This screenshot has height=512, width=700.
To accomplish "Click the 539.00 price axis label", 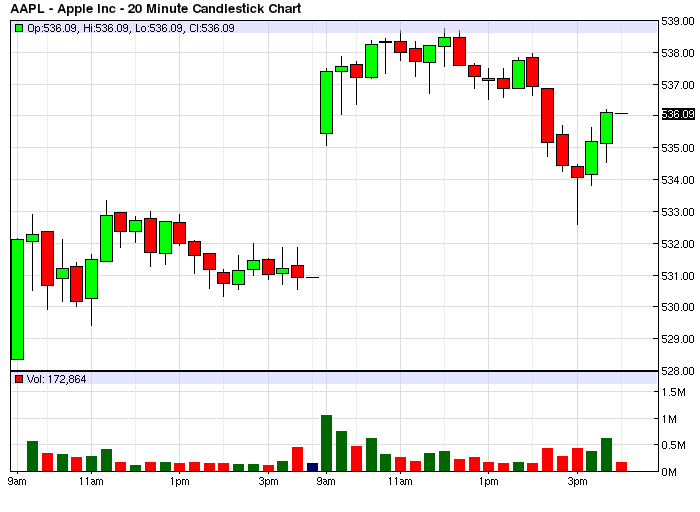I will click(x=678, y=21).
